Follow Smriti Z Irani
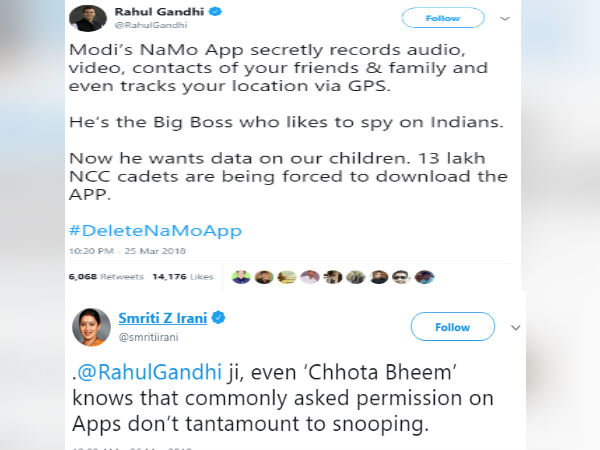This screenshot has height=450, width=600. tap(452, 327)
